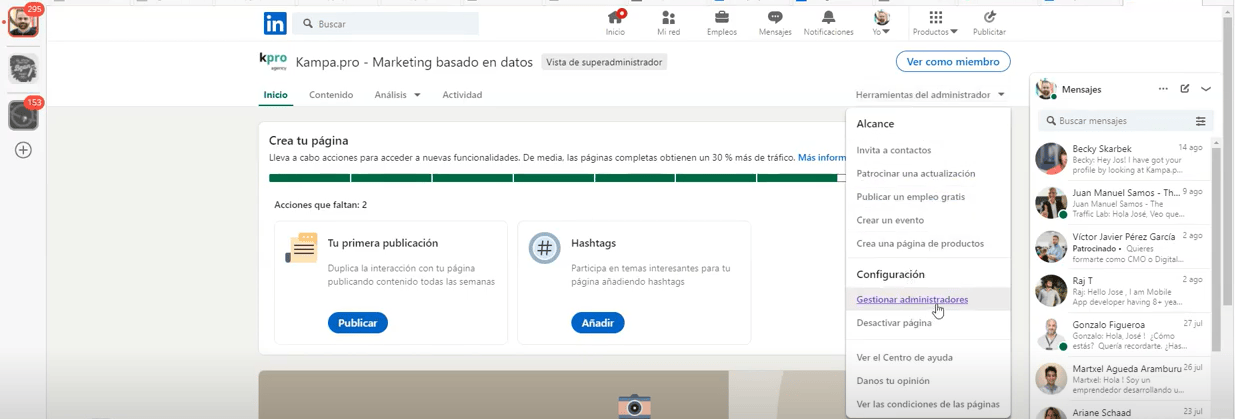Open the Mensajes chat icon in the nav

pos(775,23)
